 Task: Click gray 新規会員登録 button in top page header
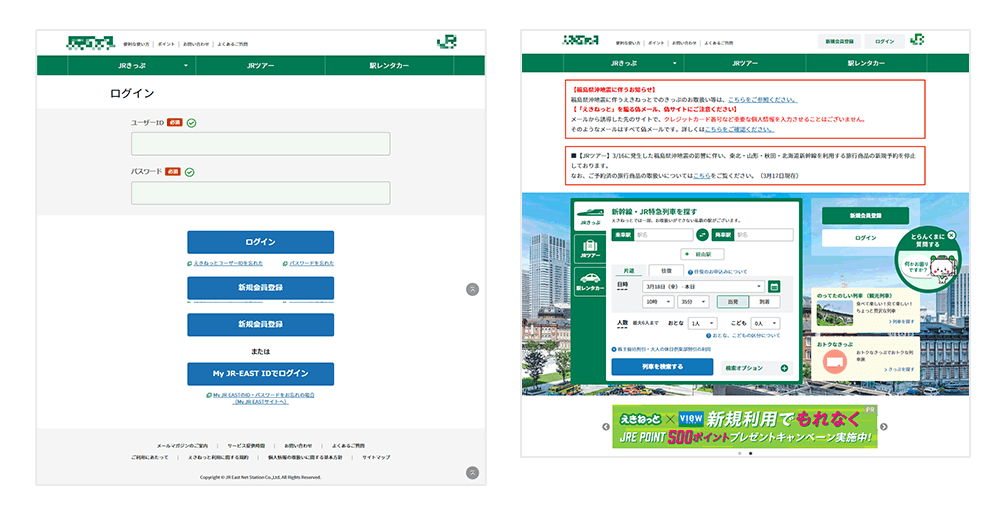tap(839, 41)
